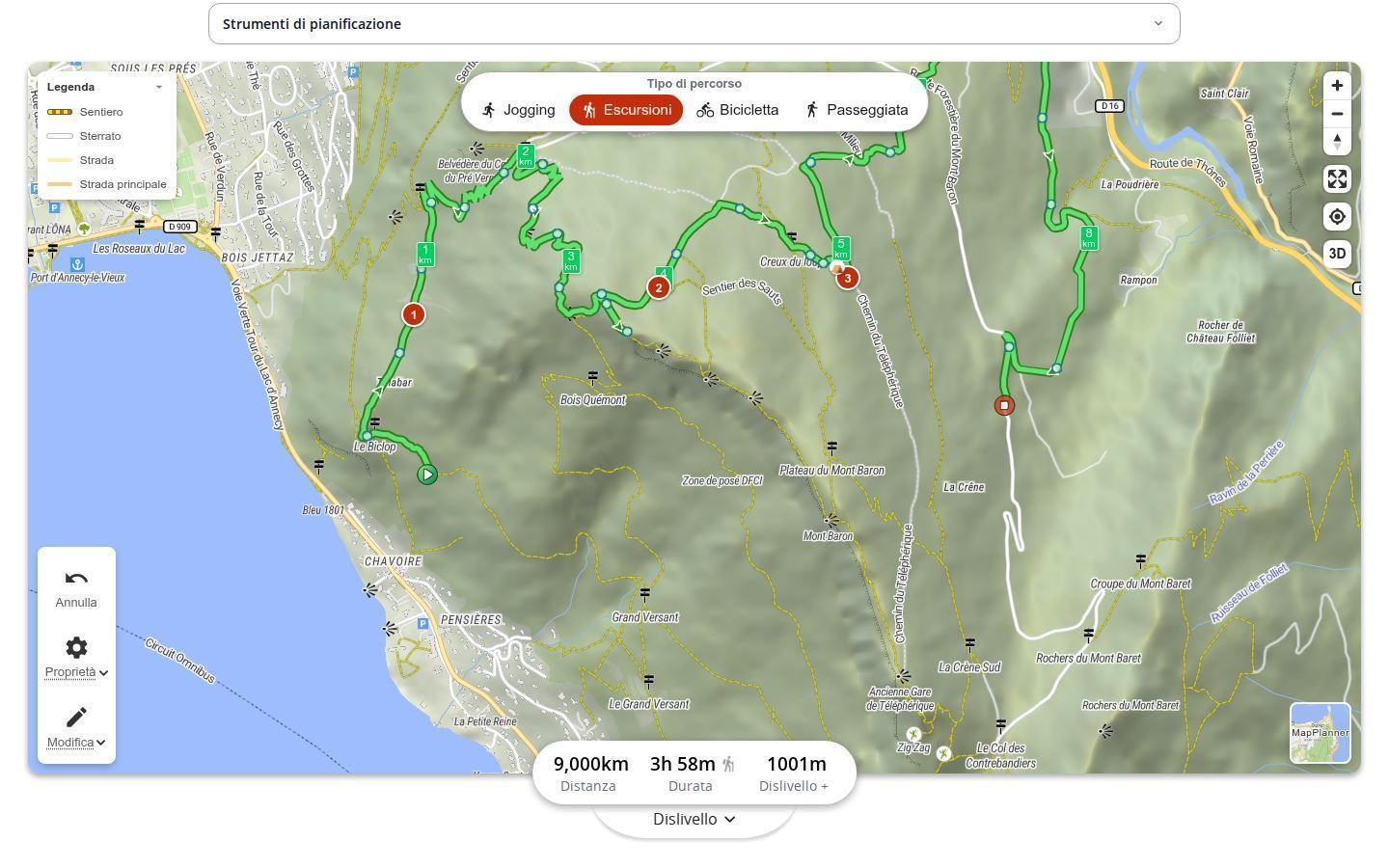Click the 8 km distance marker
Image resolution: width=1389 pixels, height=868 pixels.
point(1089,238)
